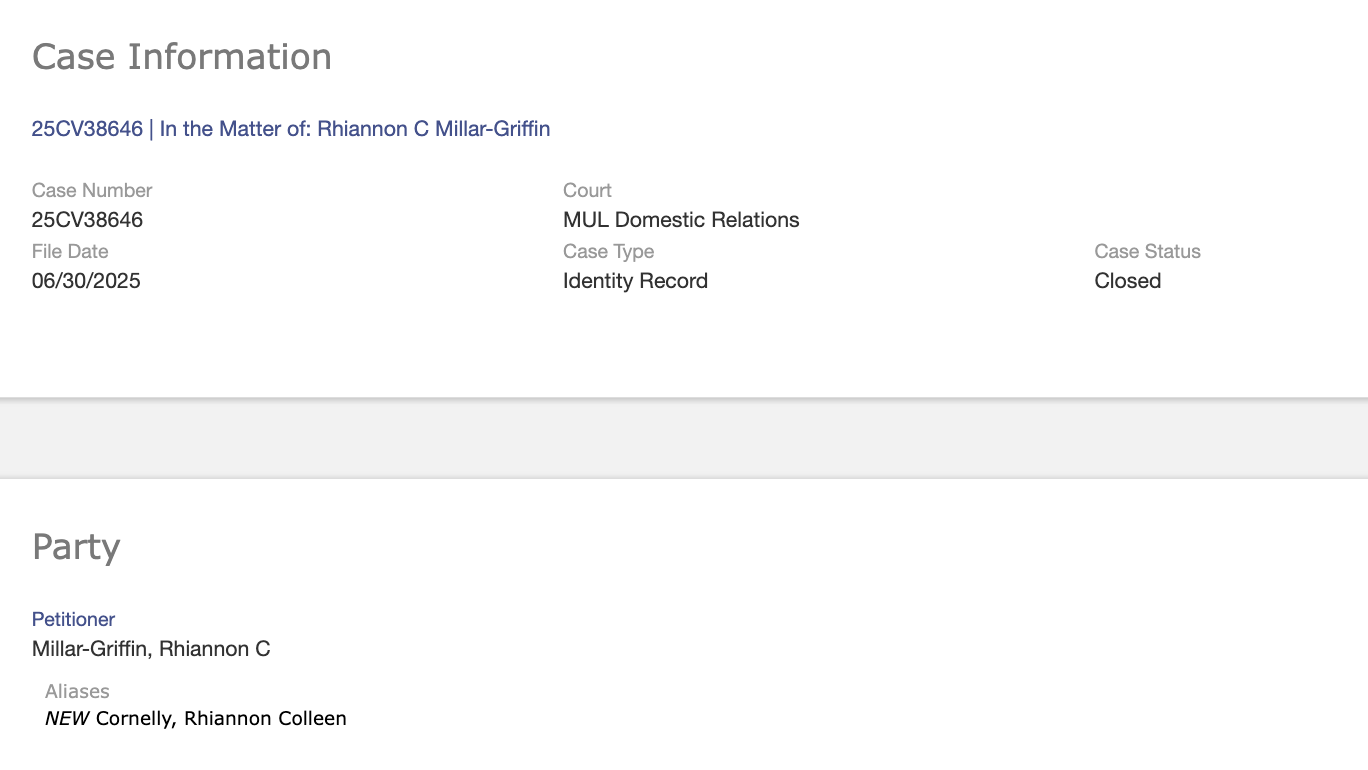Click the Aliases label

[x=77, y=691]
